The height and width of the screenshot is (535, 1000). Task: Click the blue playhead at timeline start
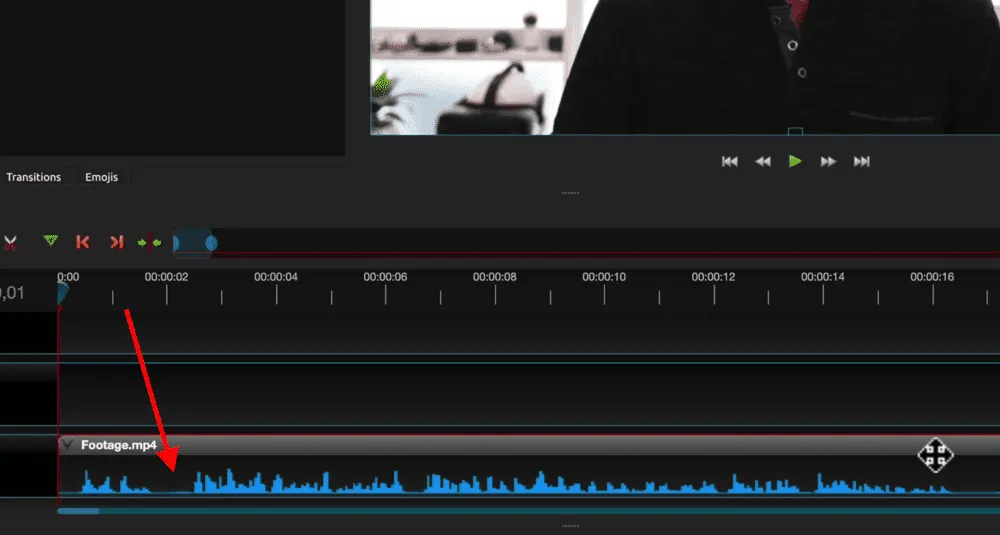(x=62, y=292)
